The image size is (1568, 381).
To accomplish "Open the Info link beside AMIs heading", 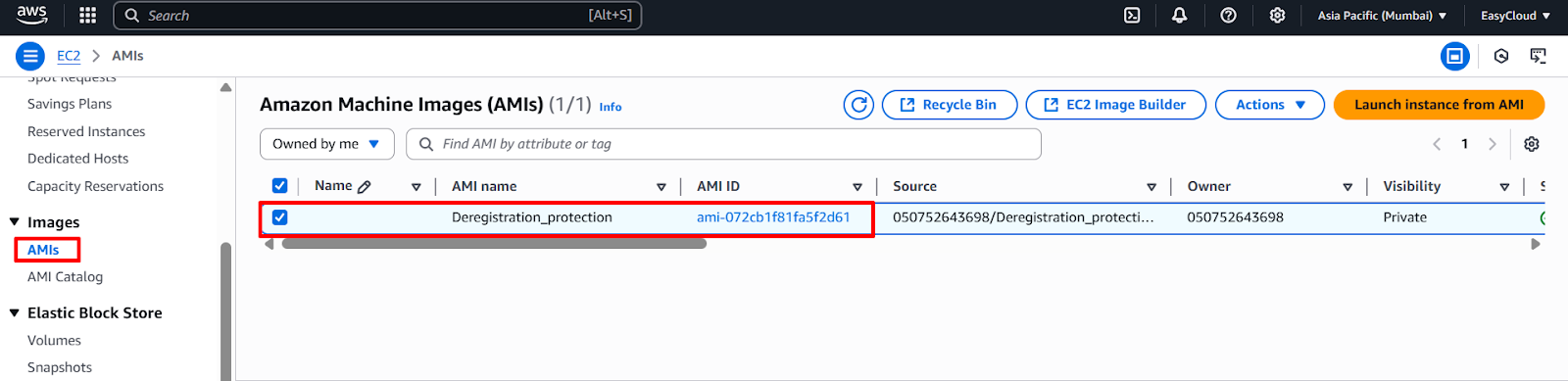I will pos(611,107).
